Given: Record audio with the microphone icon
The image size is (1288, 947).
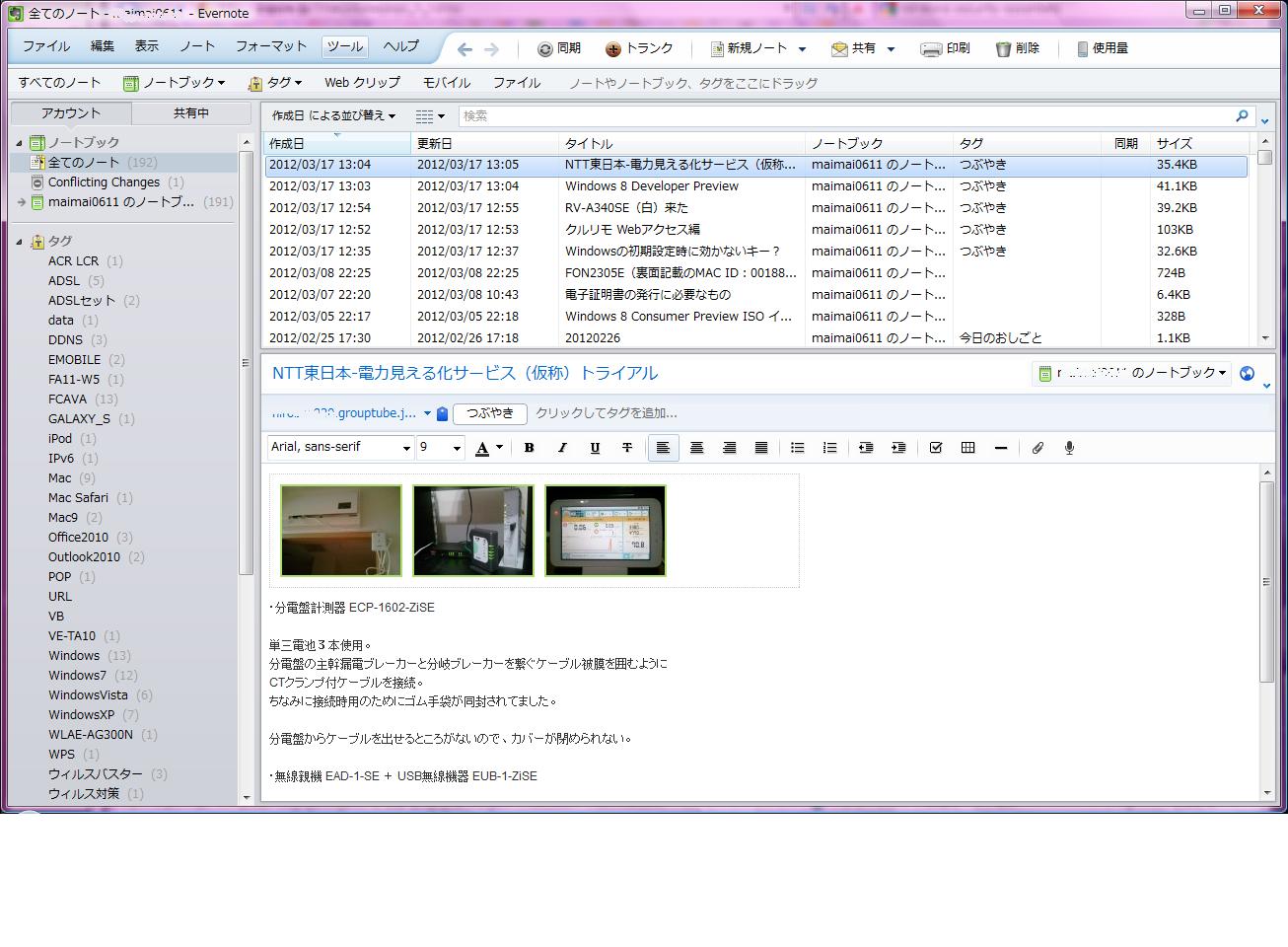Looking at the screenshot, I should (x=1069, y=448).
